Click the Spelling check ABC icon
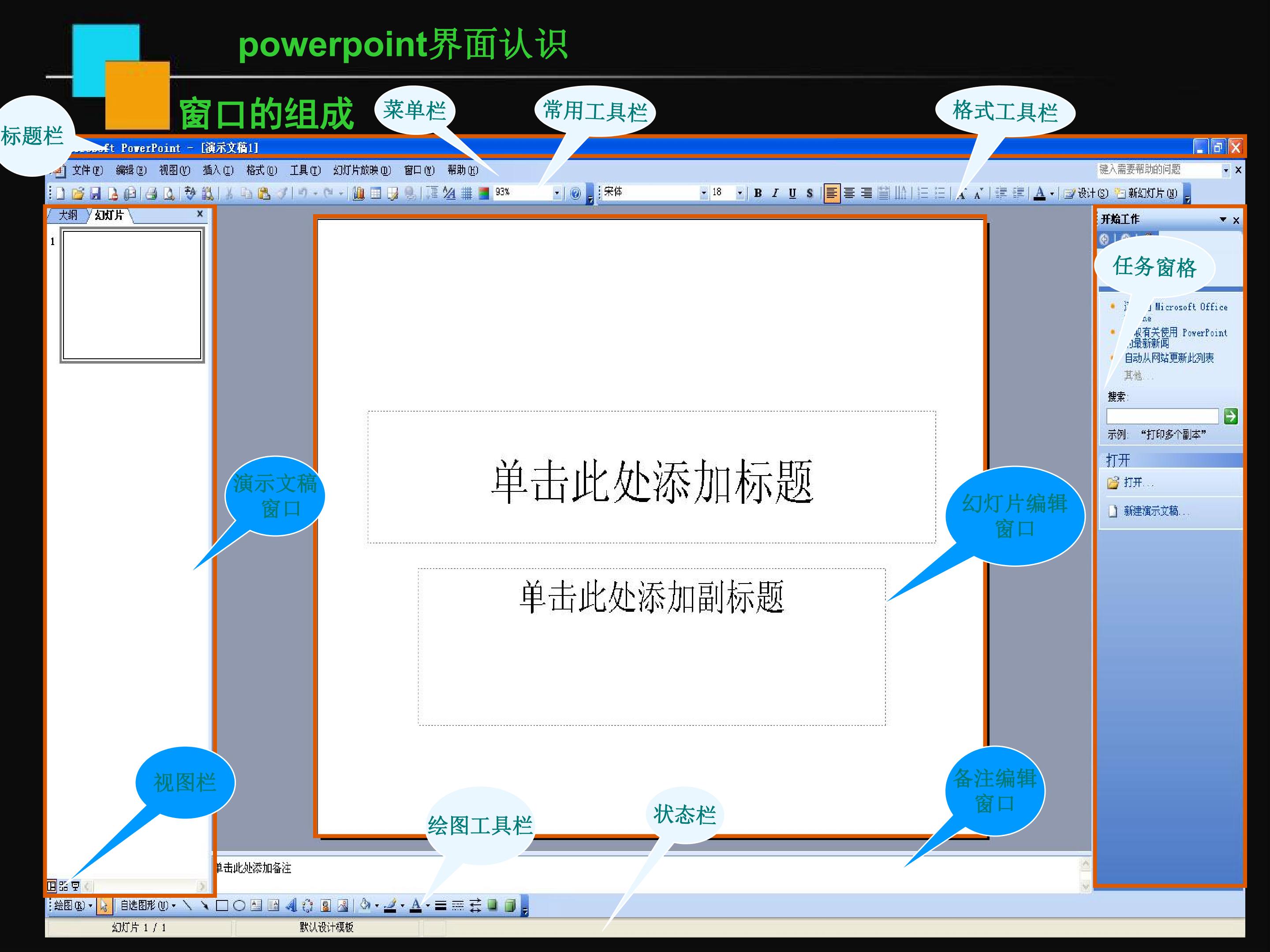 tap(190, 193)
